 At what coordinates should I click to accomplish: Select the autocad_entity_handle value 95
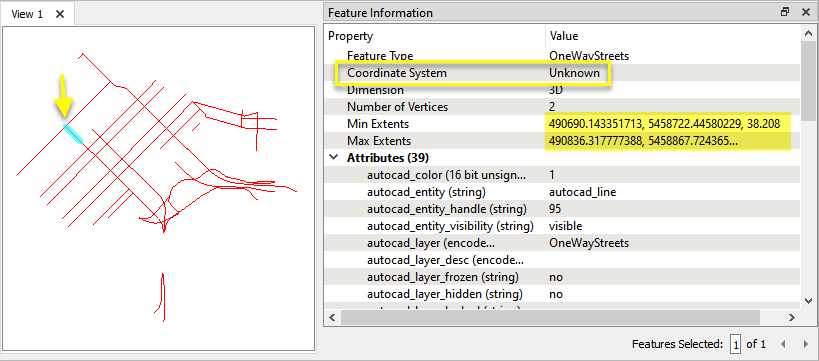555,209
